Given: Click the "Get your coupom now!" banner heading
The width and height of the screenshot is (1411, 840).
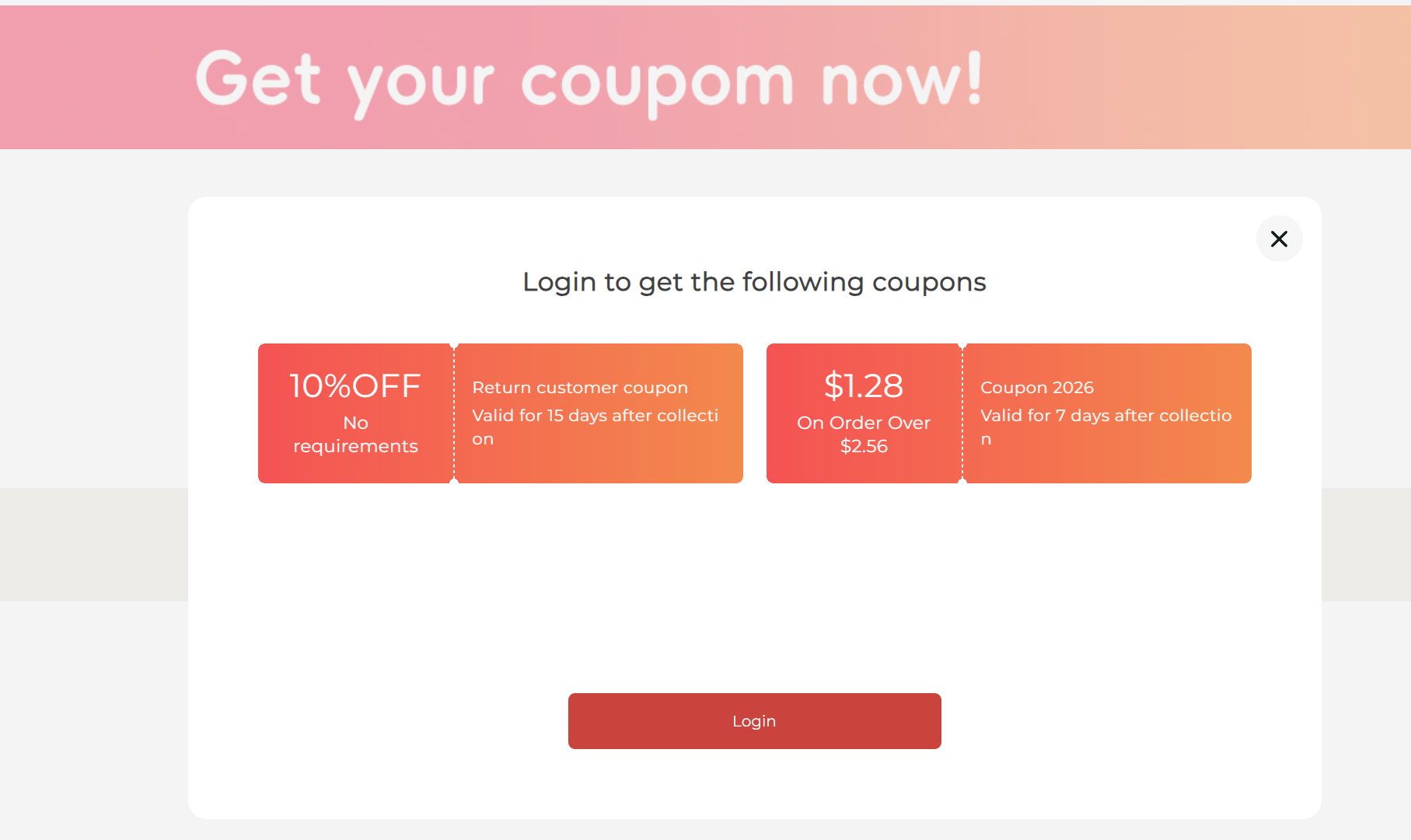Looking at the screenshot, I should pos(588,81).
